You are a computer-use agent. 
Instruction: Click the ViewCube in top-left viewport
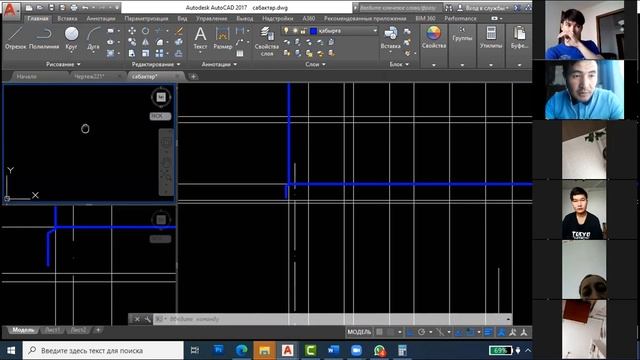pyautogui.click(x=161, y=97)
